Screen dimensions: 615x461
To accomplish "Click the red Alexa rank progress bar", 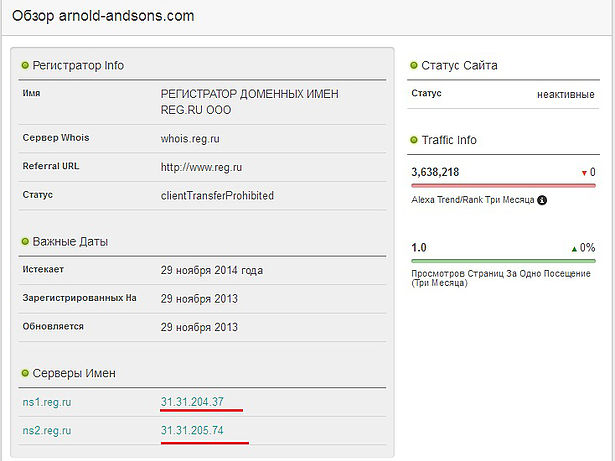I will tap(503, 186).
